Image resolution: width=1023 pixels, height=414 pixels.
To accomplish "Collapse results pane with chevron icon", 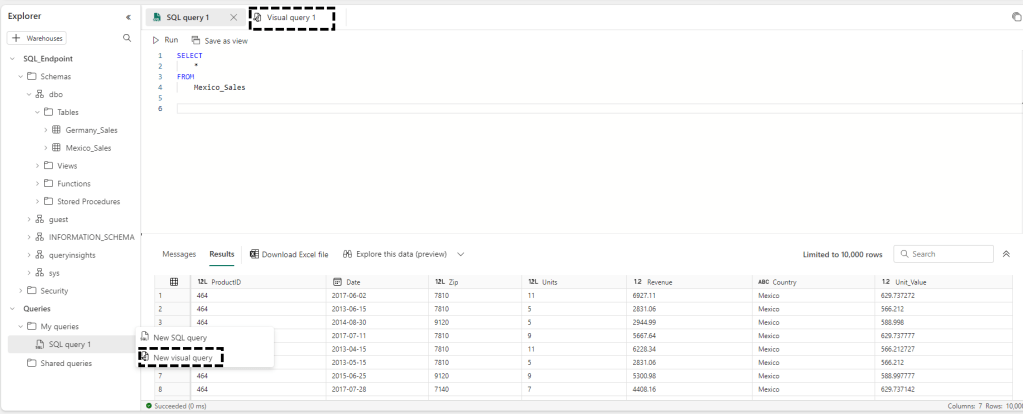I will tap(1006, 254).
